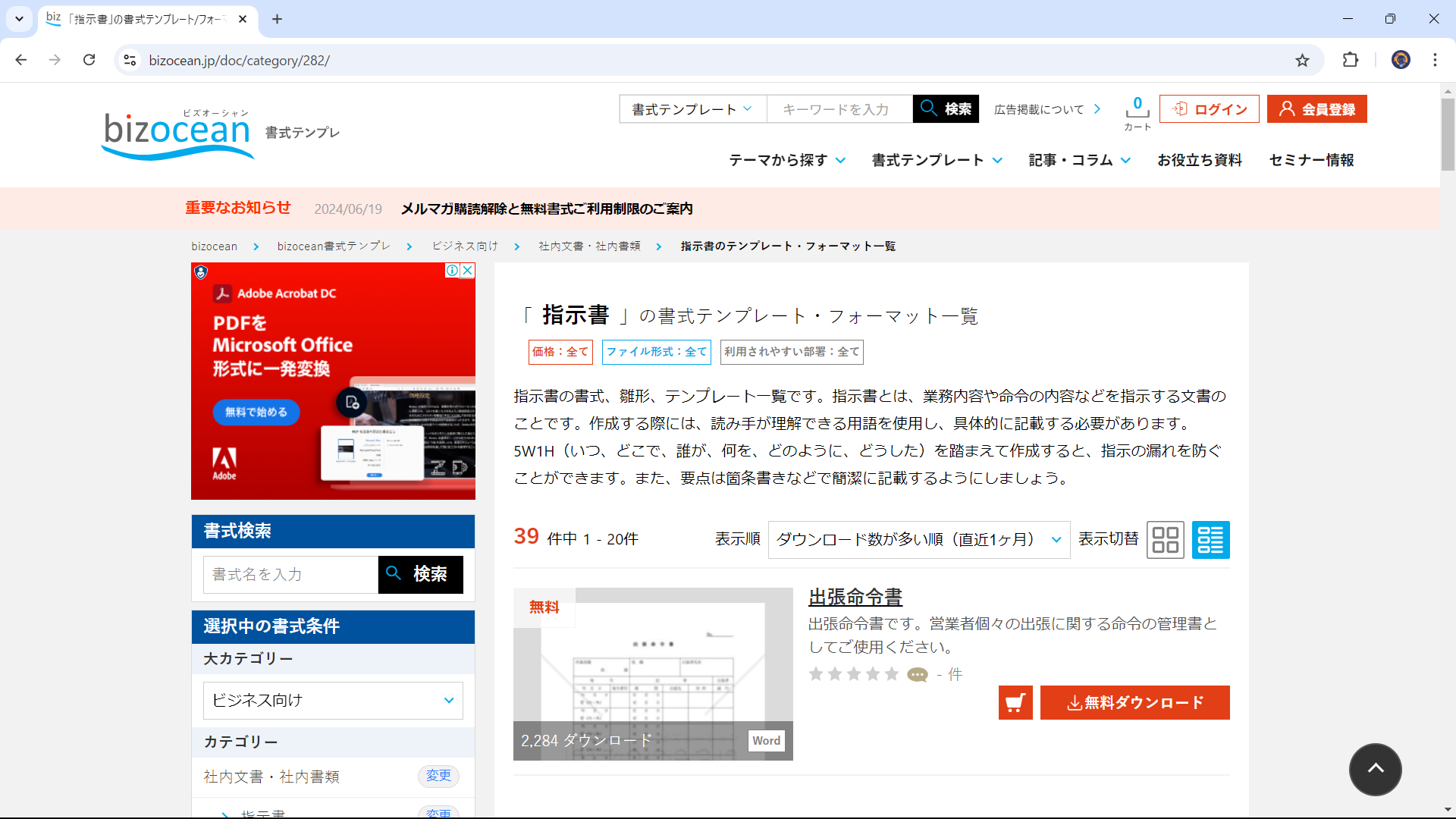Screen dimensions: 1456x819
Task: Open the 出張命令書 document thumbnail
Action: click(x=653, y=674)
